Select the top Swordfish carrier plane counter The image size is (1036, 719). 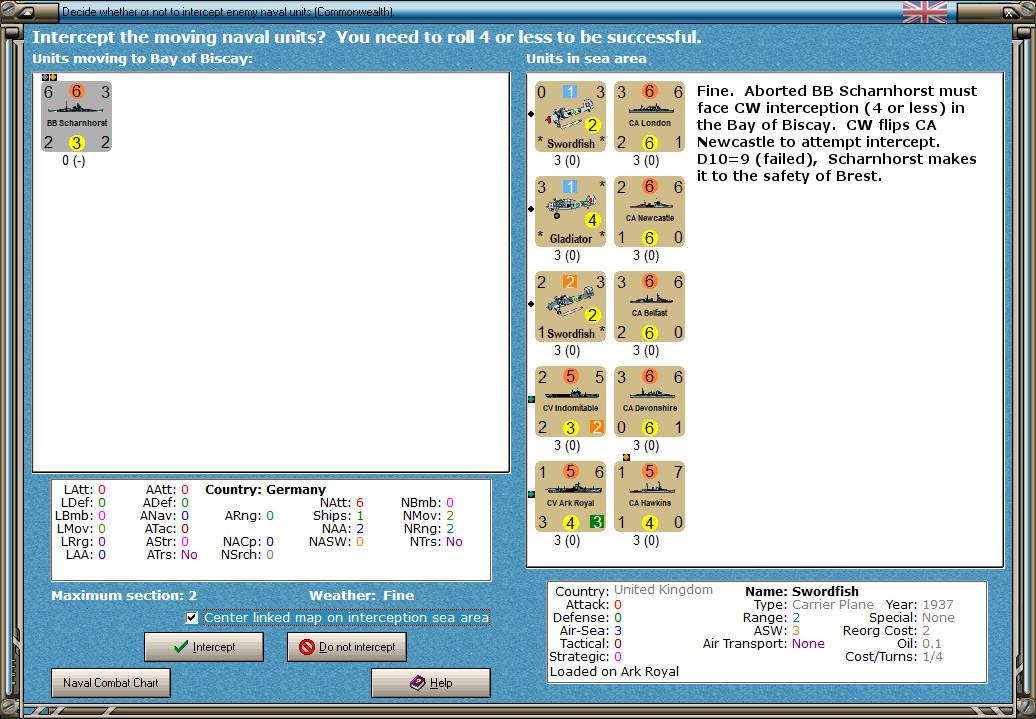[x=570, y=116]
